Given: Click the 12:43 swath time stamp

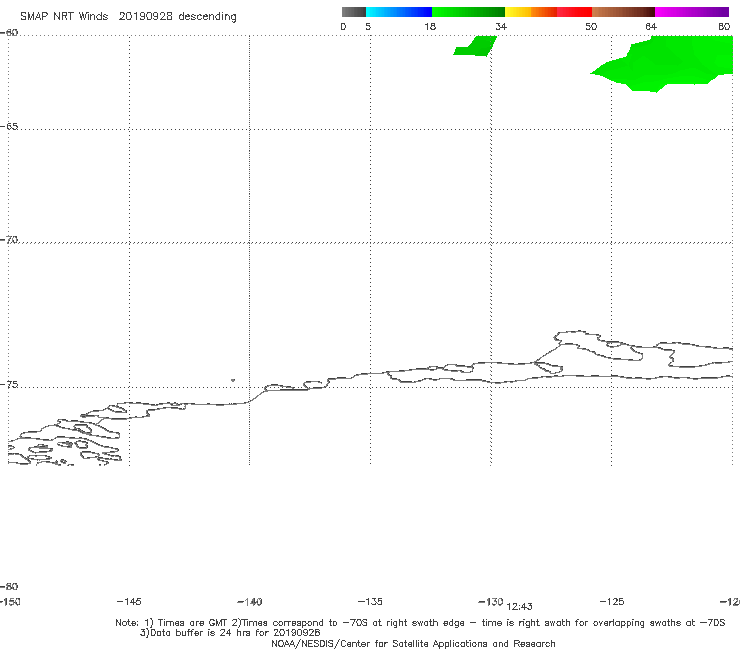Looking at the screenshot, I should click(519, 607).
